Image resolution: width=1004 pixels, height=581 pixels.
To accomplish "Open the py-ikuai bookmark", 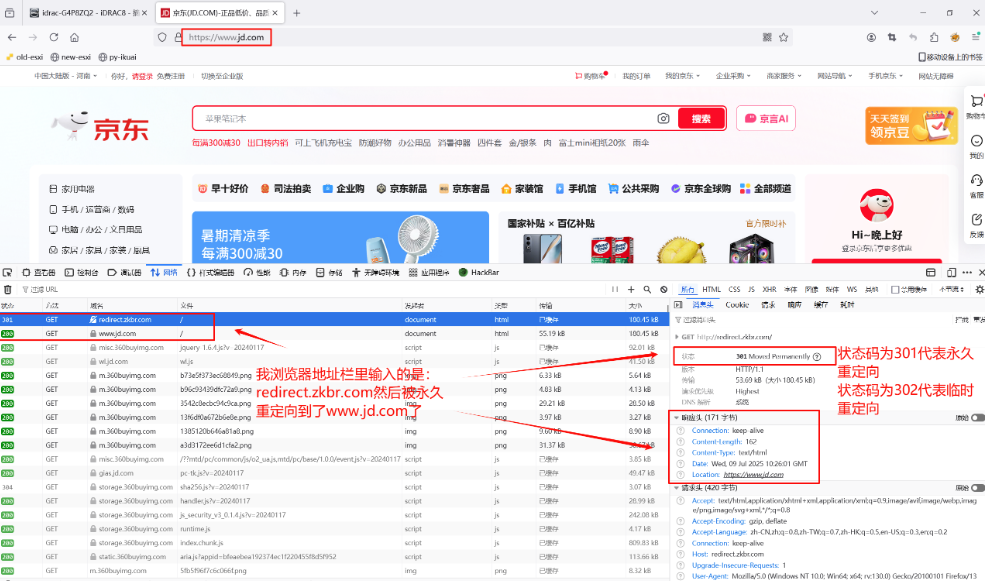I will pyautogui.click(x=117, y=57).
